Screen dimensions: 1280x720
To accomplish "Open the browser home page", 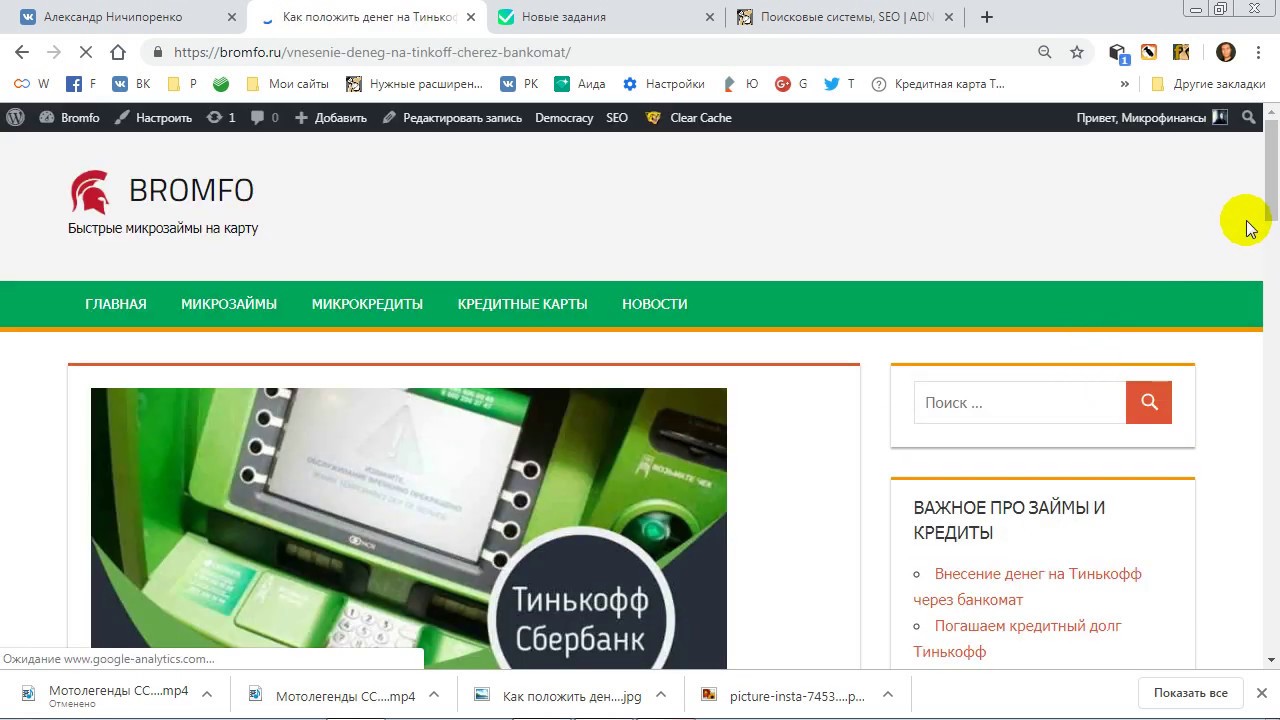I will point(118,52).
